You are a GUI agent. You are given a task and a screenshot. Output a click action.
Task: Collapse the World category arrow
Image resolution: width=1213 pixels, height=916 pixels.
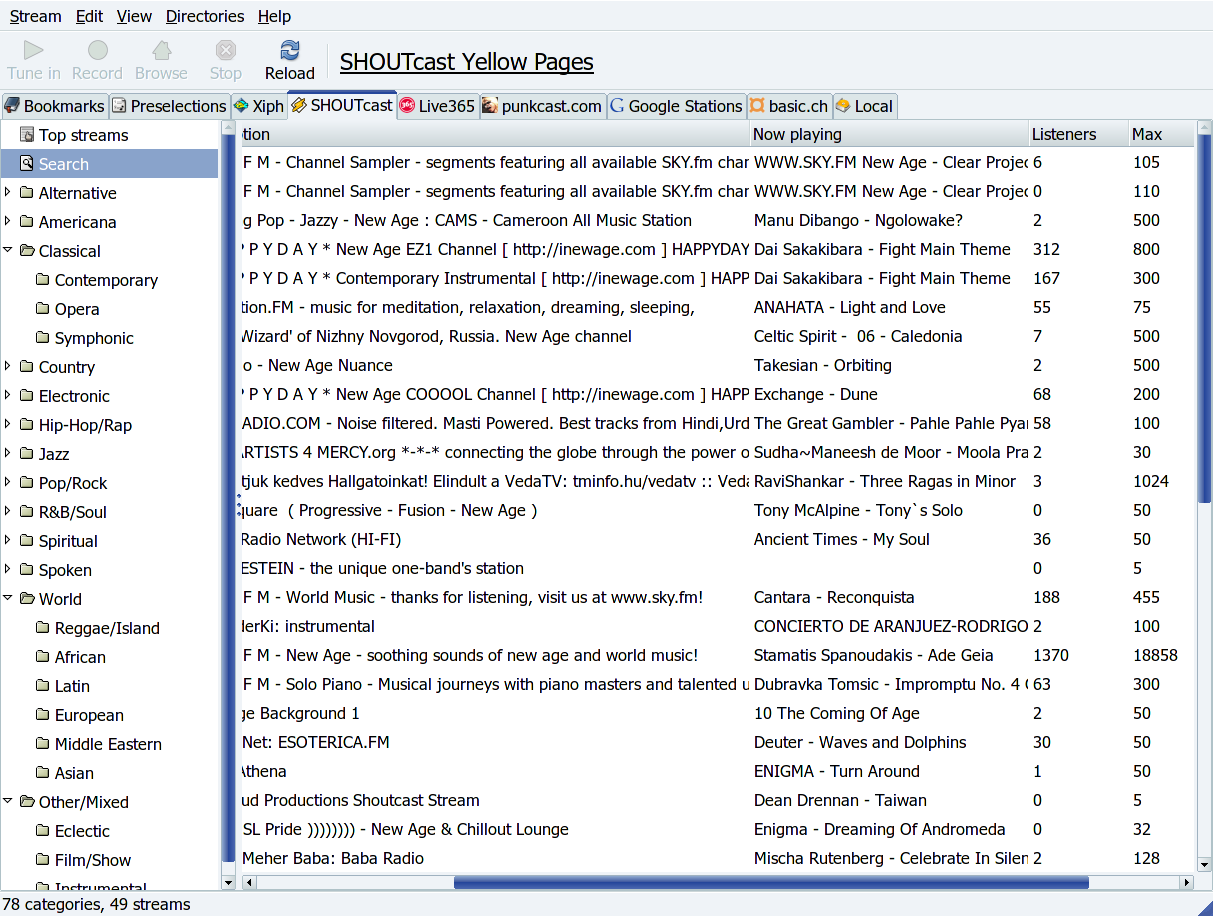pyautogui.click(x=8, y=598)
